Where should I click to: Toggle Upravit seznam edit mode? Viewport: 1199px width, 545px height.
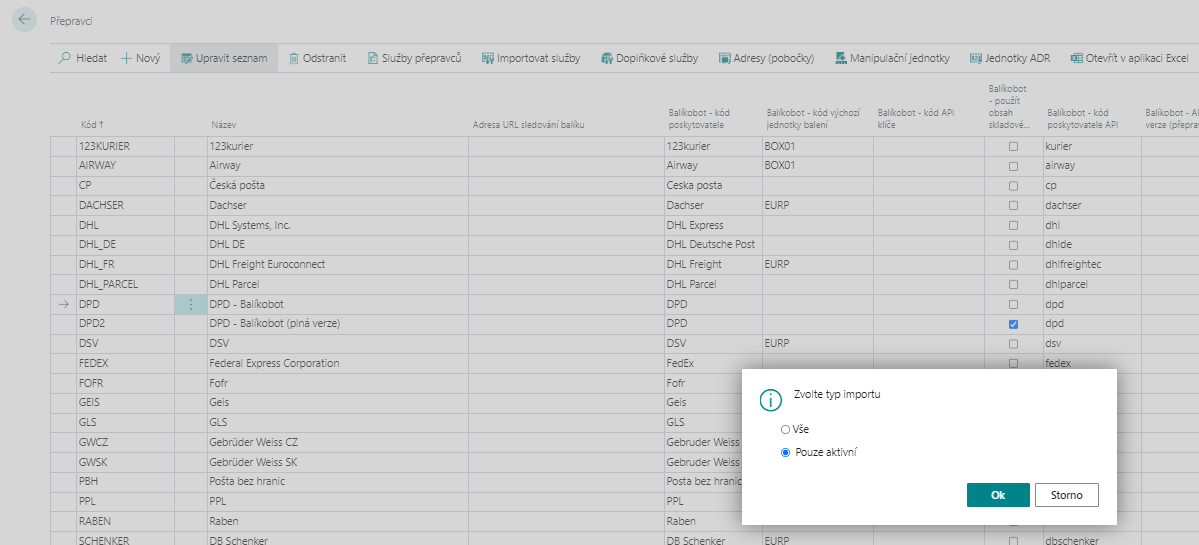[x=224, y=59]
